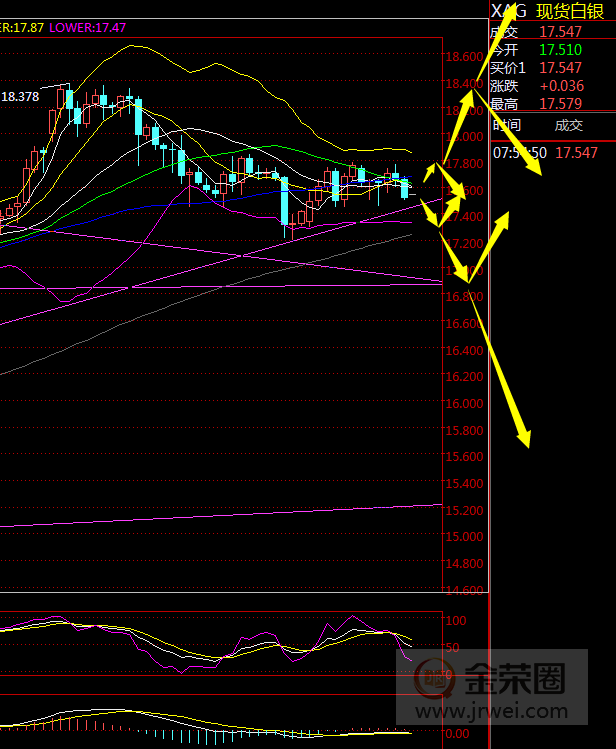Viewport: 616px width, 749px height.
Task: Click the 时间 column header in tick list
Action: tap(507, 125)
